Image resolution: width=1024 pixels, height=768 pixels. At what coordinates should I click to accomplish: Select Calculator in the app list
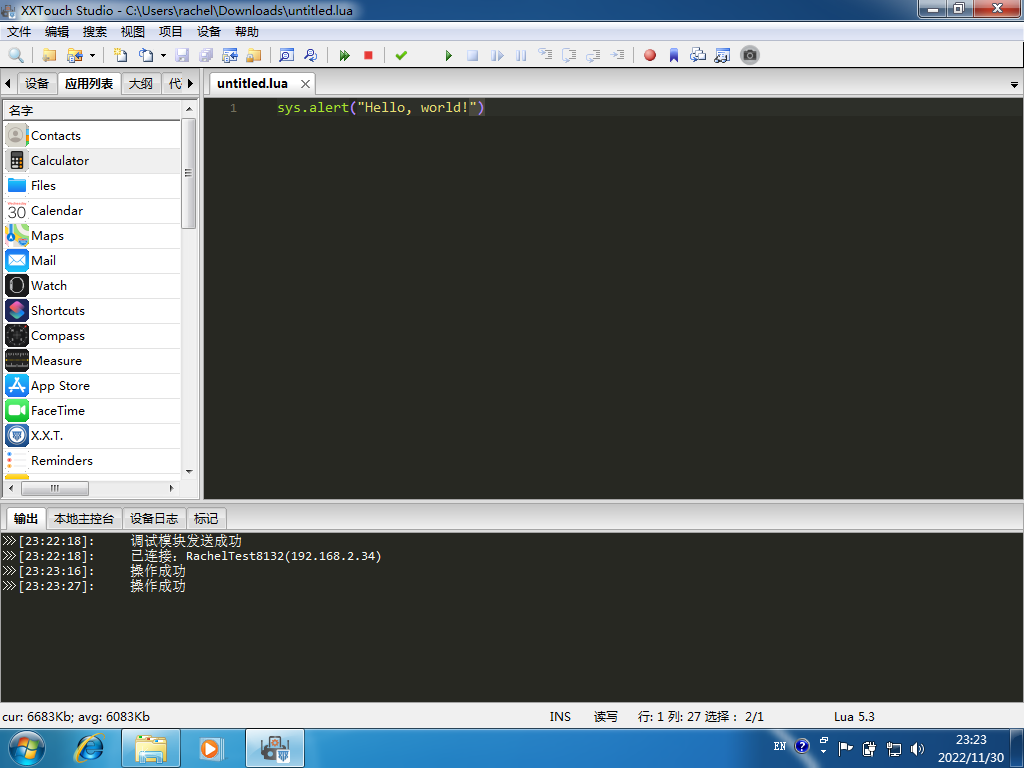[60, 161]
